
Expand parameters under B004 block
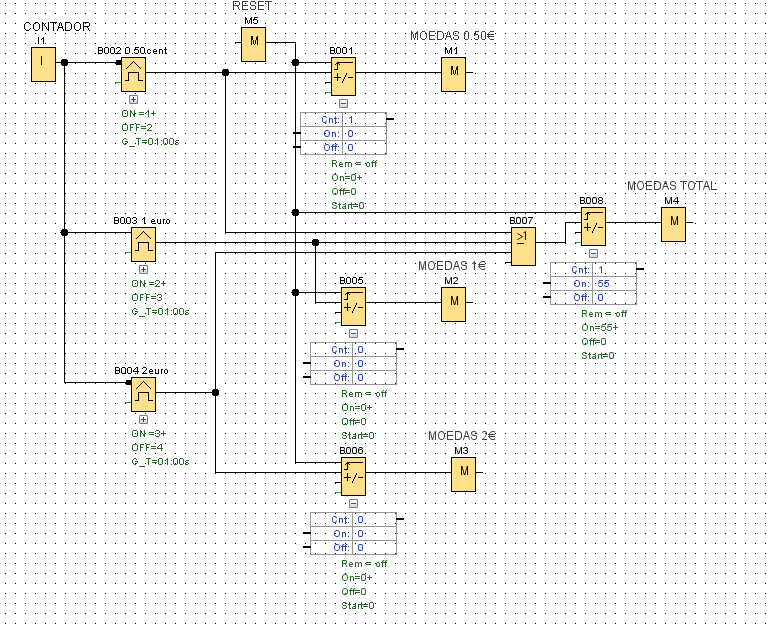click(143, 419)
